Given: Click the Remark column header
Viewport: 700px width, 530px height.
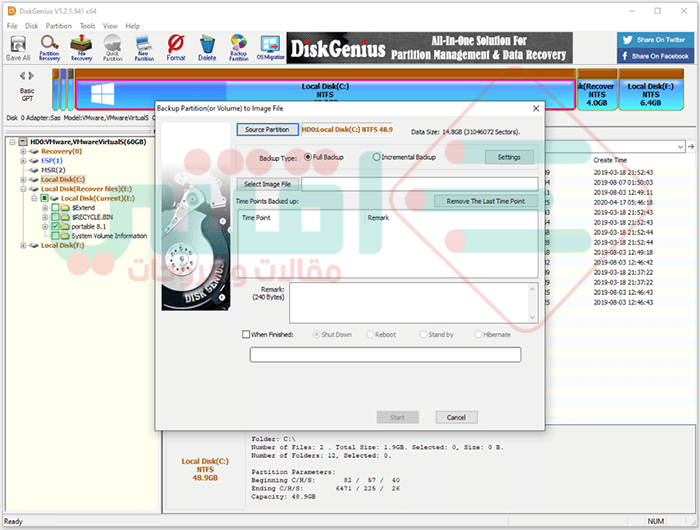Looking at the screenshot, I should point(378,218).
